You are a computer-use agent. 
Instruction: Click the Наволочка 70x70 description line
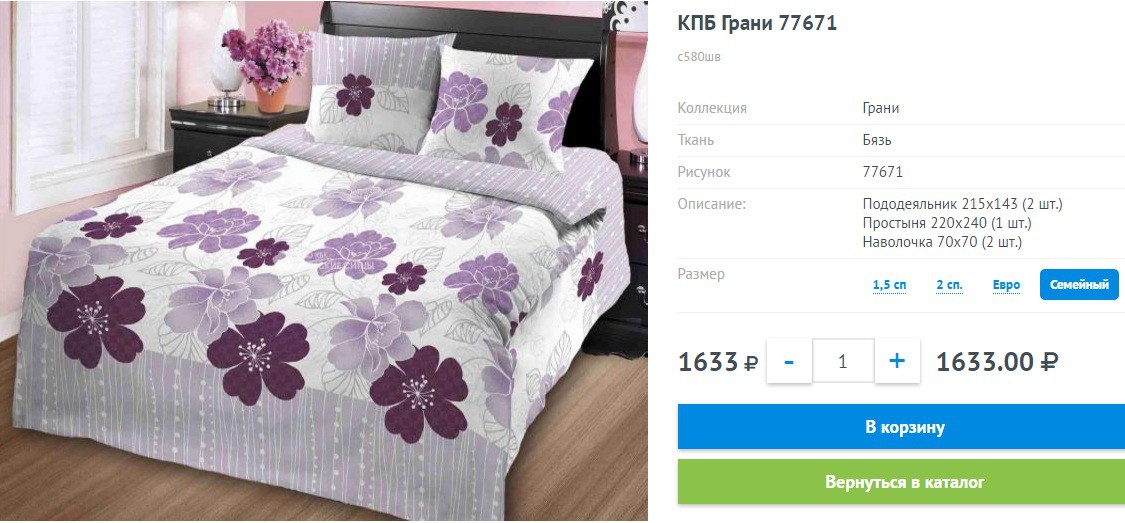tap(942, 242)
